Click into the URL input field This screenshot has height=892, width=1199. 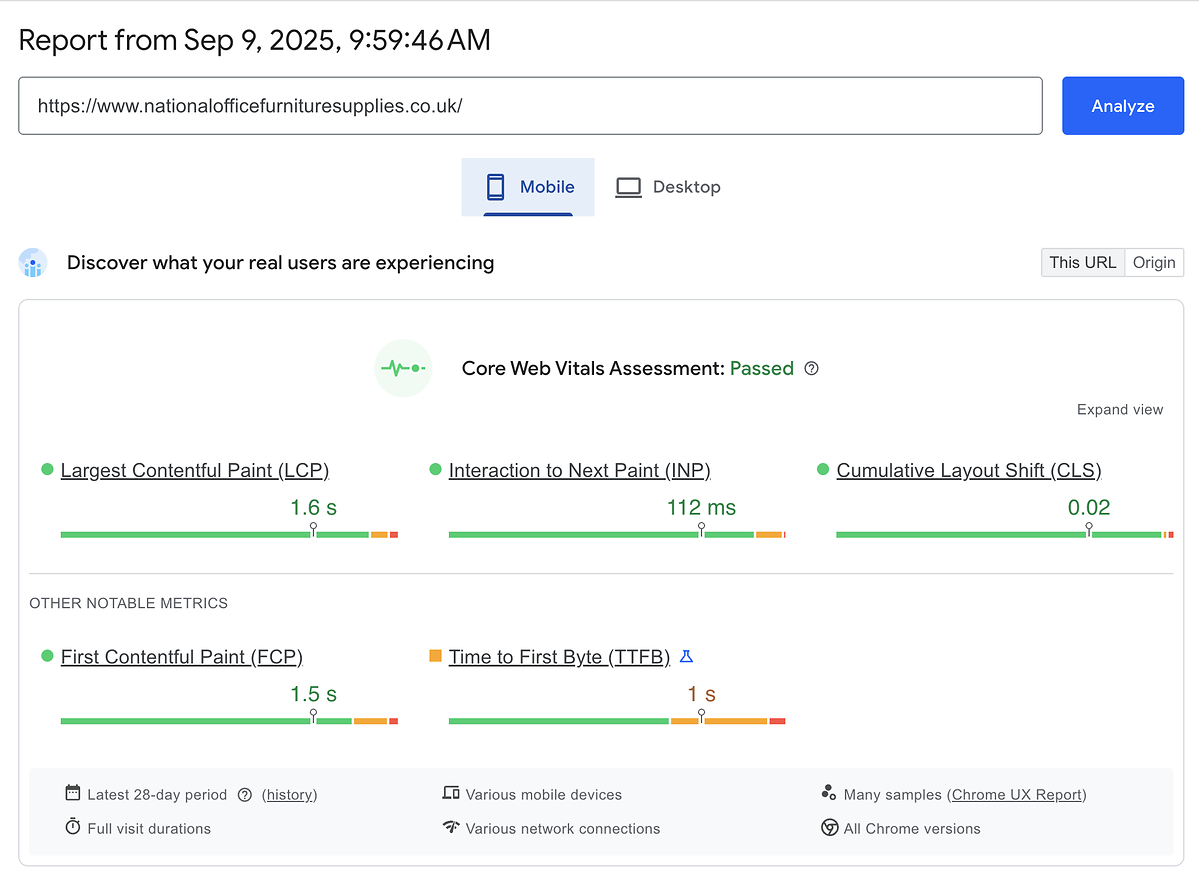point(530,106)
